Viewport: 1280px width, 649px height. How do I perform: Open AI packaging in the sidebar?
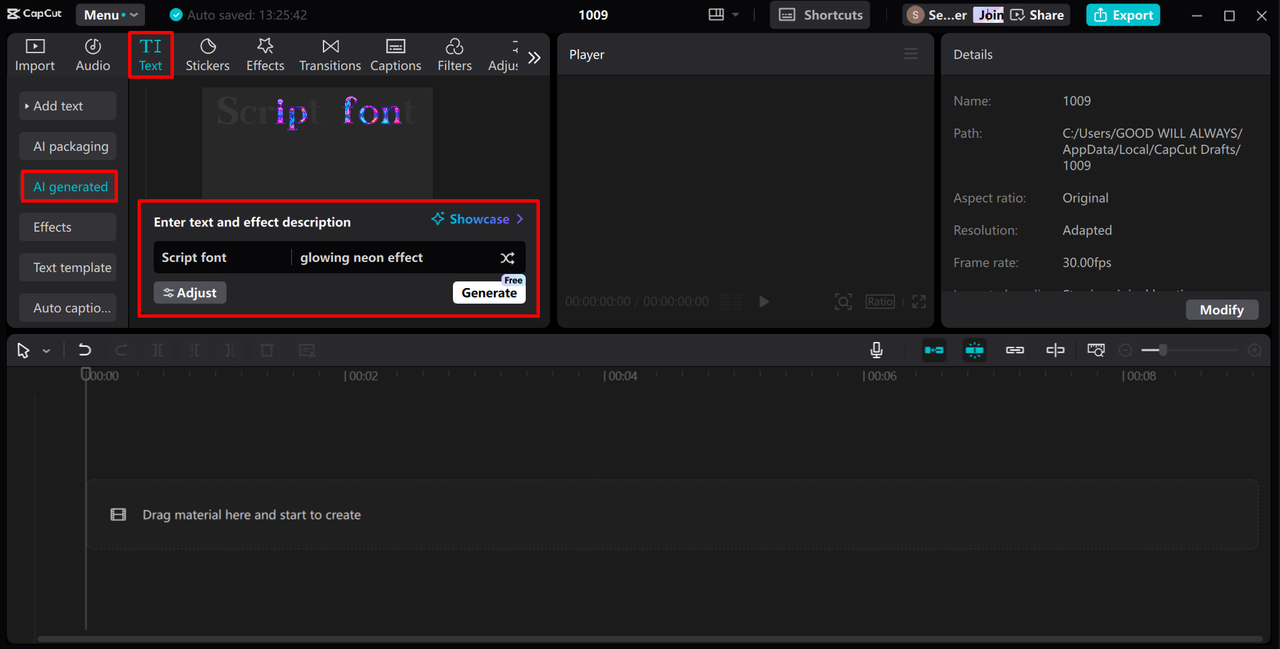68,146
